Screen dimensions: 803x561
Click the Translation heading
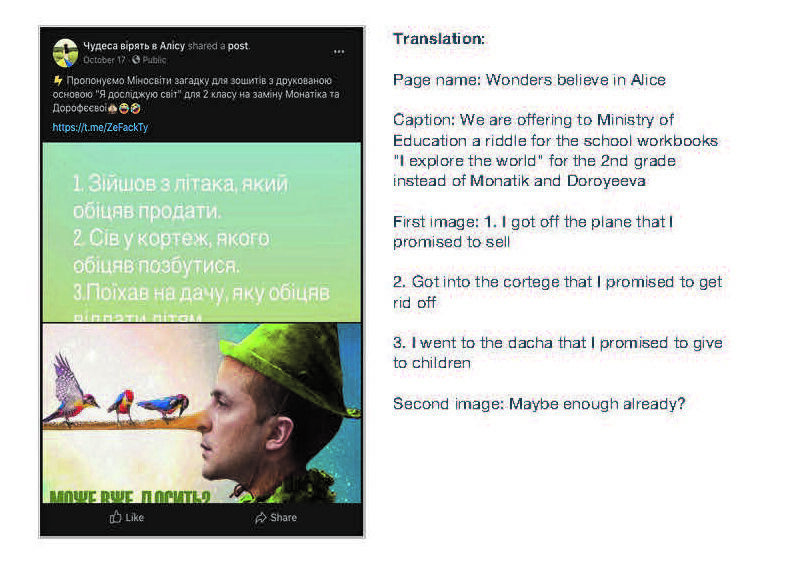coord(438,38)
